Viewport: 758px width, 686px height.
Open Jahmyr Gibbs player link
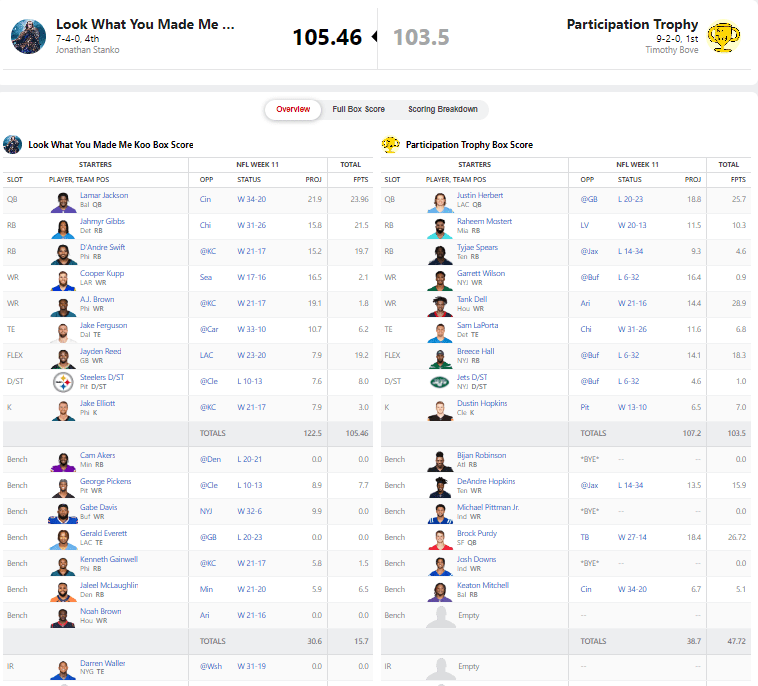tap(103, 221)
